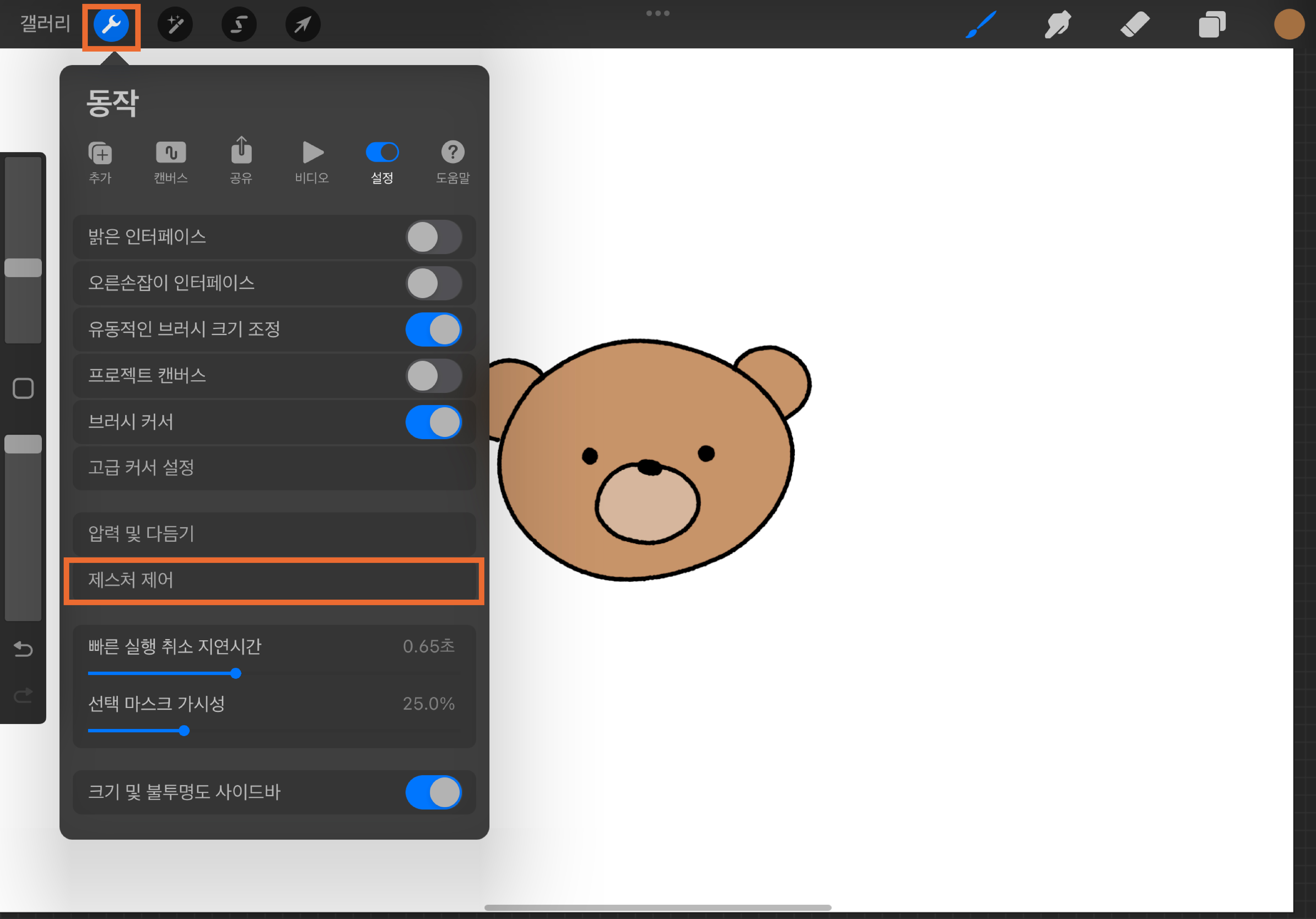Click the horizontal scrollbar at bottom
1316x919 pixels.
coord(658,907)
